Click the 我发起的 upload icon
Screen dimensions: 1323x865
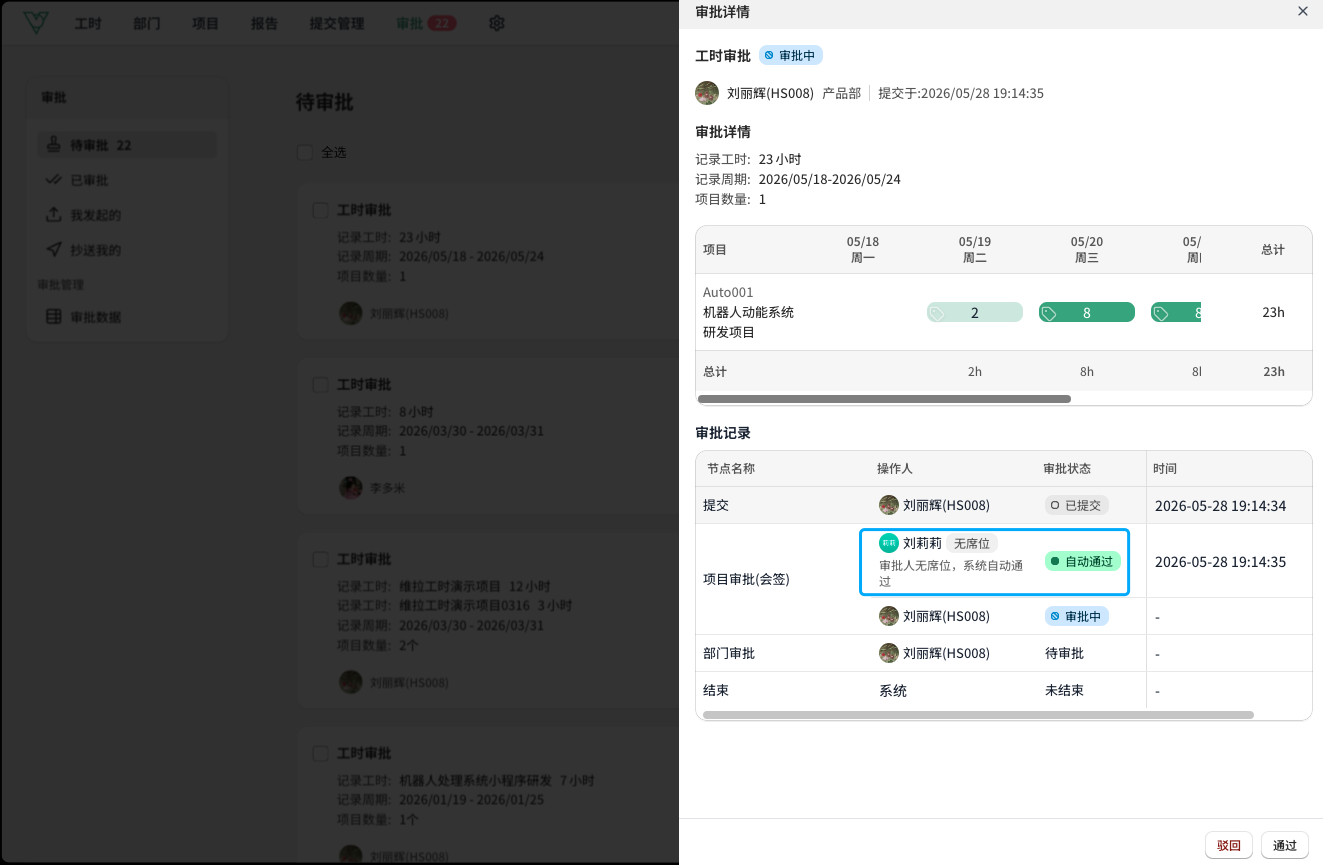coord(54,215)
